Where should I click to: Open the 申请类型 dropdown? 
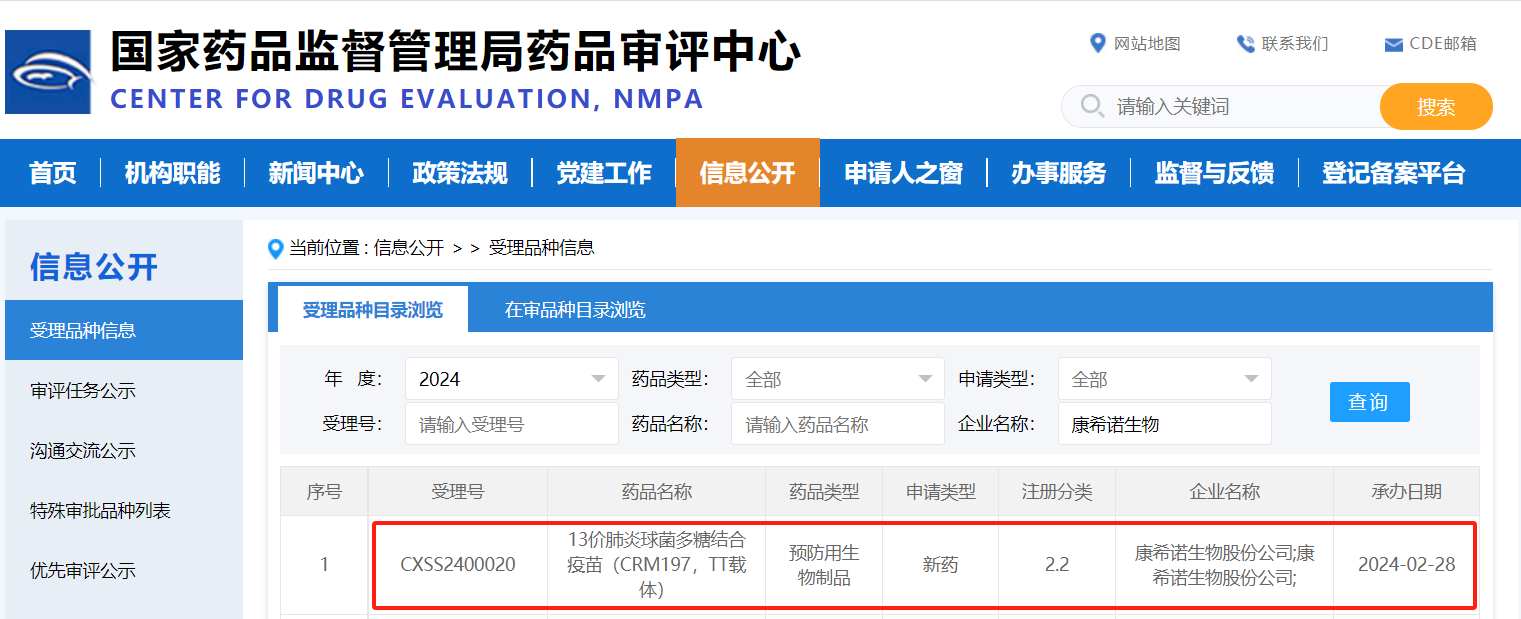[x=1165, y=379]
